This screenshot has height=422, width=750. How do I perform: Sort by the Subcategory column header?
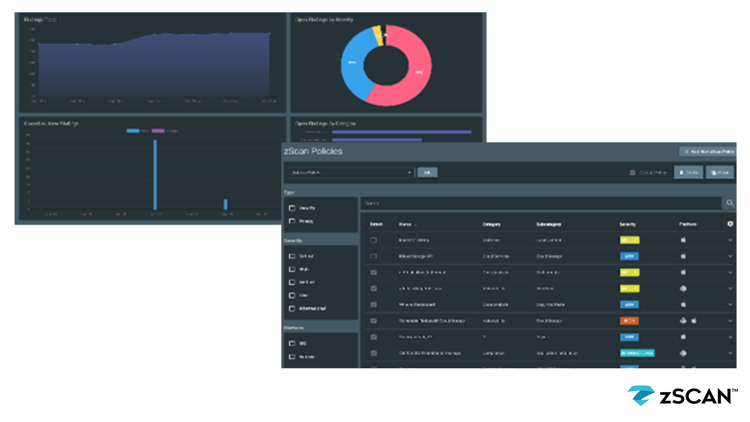point(549,224)
